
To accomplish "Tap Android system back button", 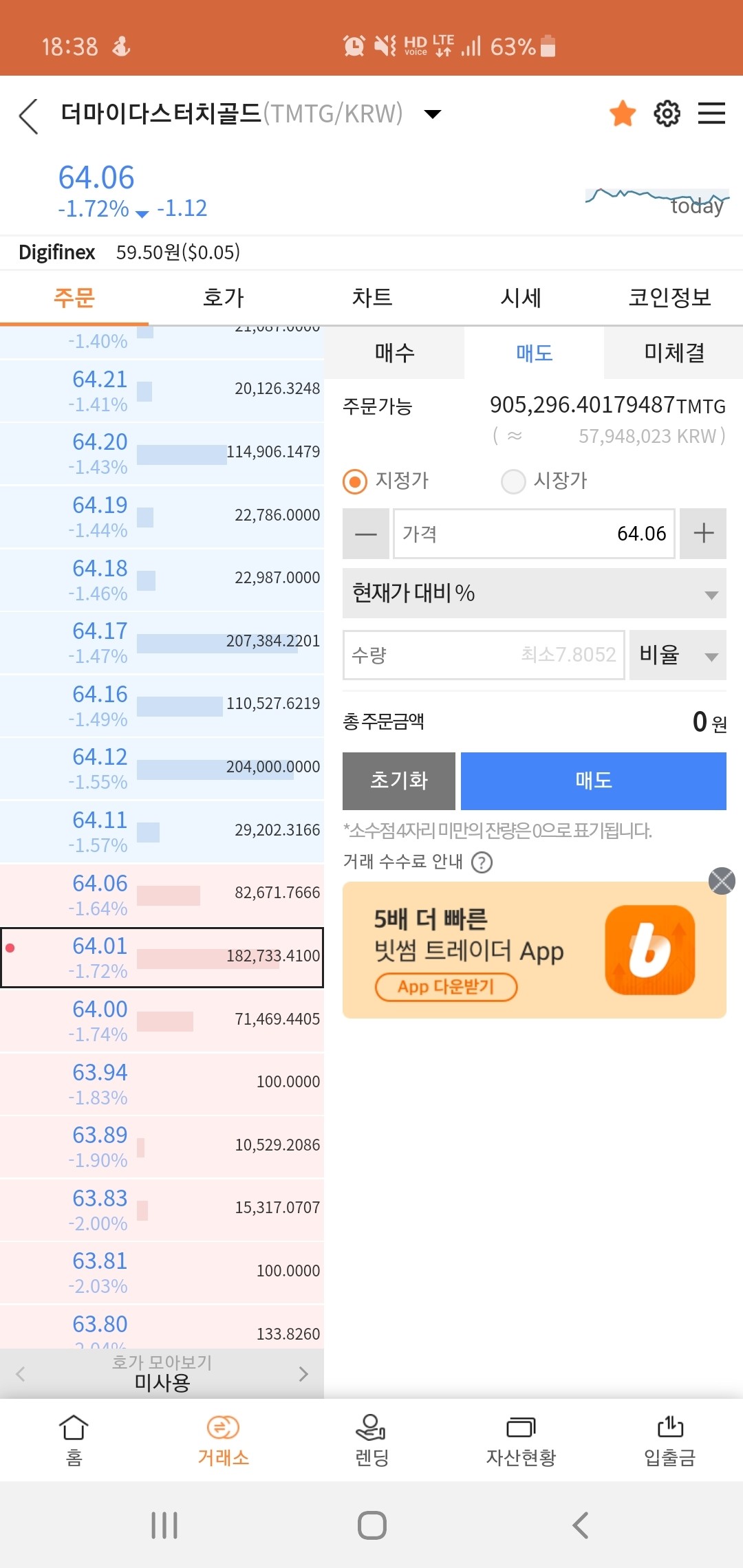I will pyautogui.click(x=580, y=1525).
